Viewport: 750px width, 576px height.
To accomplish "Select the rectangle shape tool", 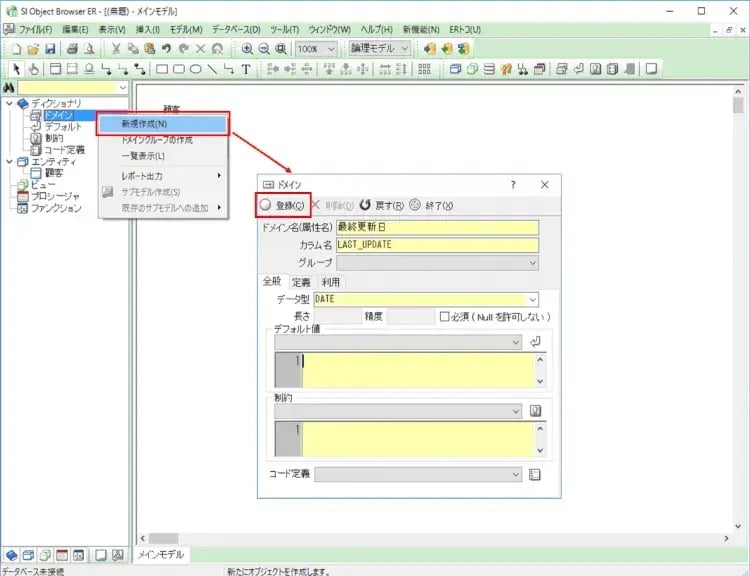I will 162,69.
